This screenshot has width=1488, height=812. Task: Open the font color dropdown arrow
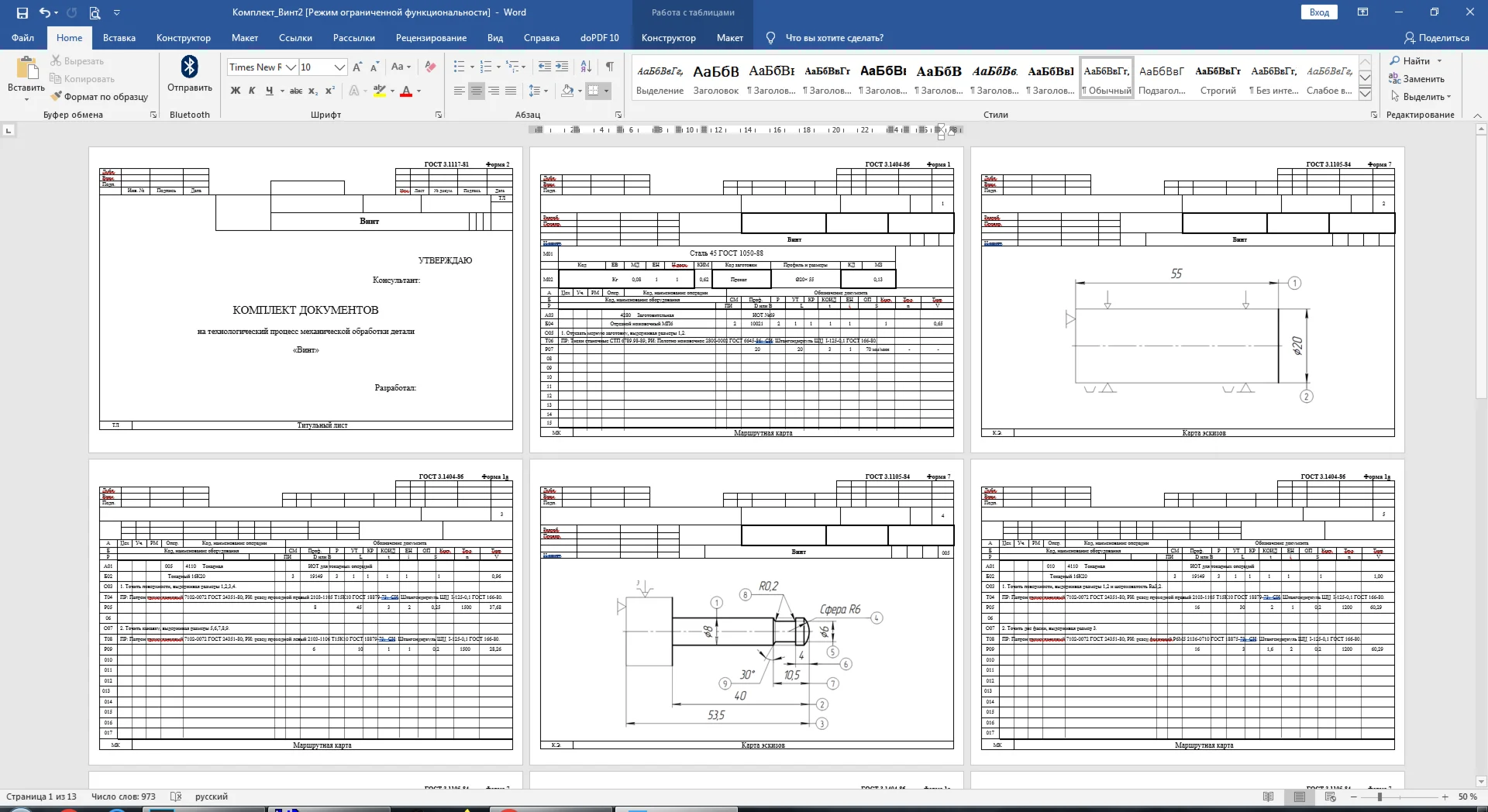pos(419,91)
